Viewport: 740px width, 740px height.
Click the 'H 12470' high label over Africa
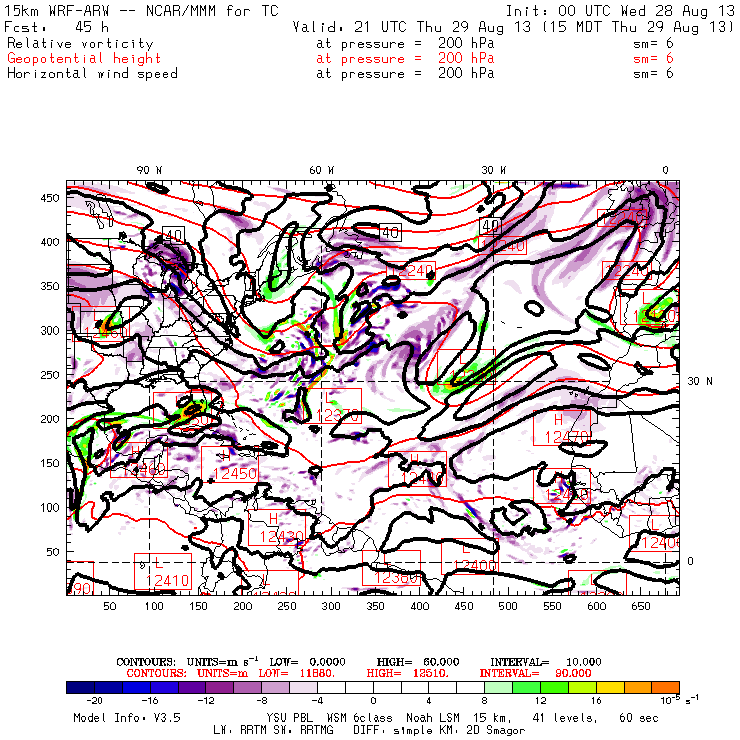click(562, 428)
